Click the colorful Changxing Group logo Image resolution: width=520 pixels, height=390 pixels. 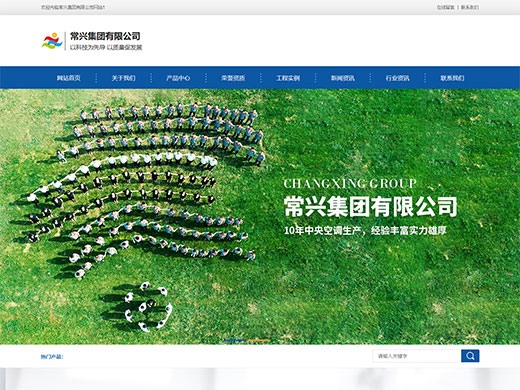pos(52,41)
